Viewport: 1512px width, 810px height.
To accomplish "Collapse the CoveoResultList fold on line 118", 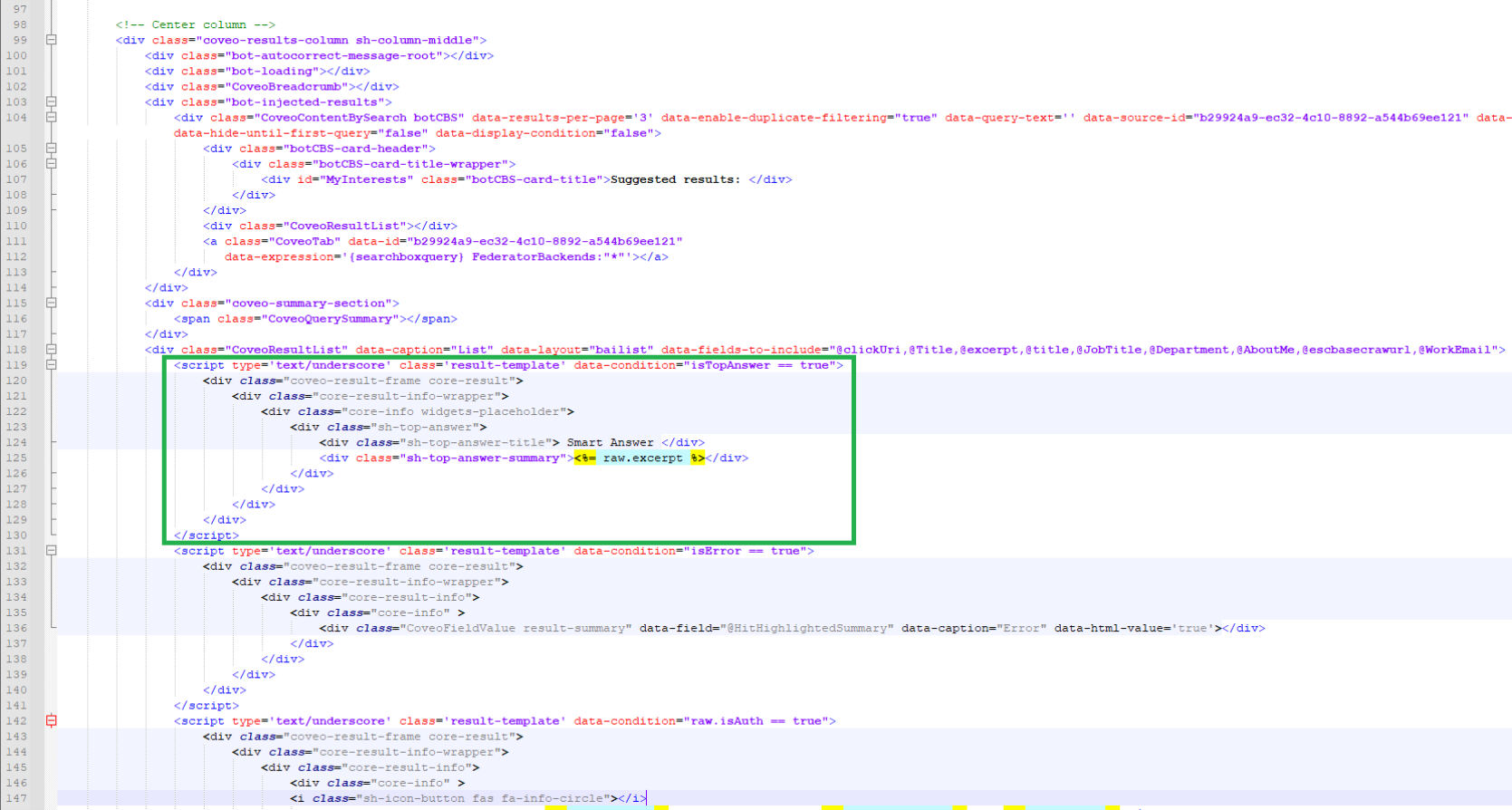I will (x=52, y=350).
